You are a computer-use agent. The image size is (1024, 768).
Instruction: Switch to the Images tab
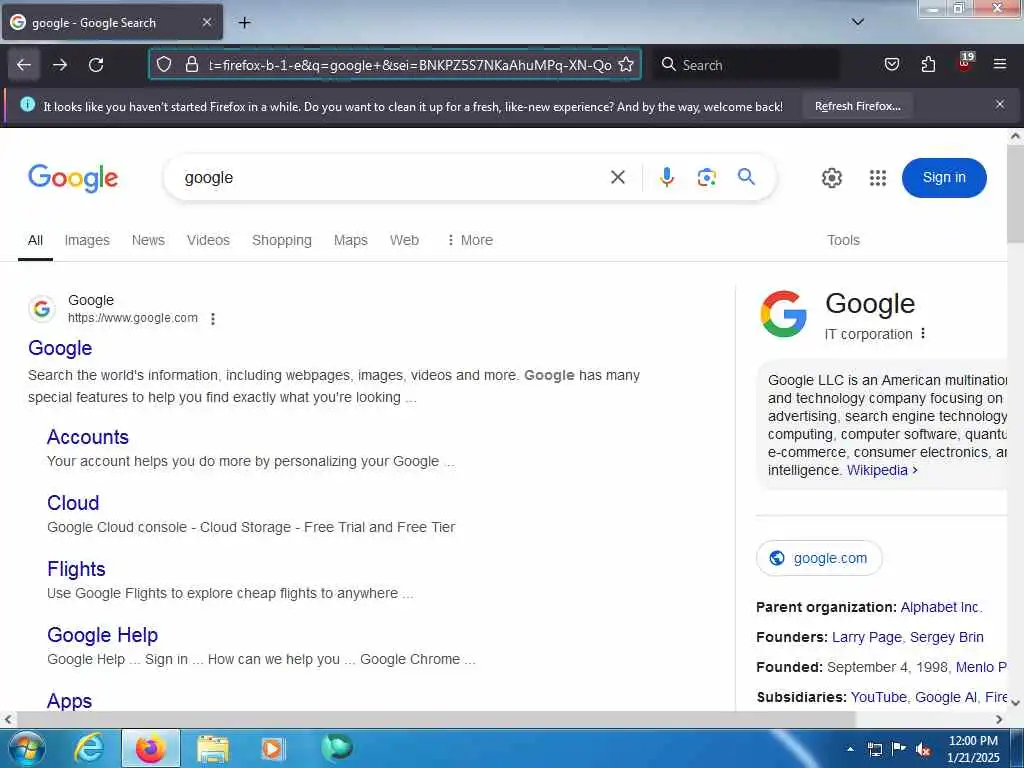[x=87, y=240]
